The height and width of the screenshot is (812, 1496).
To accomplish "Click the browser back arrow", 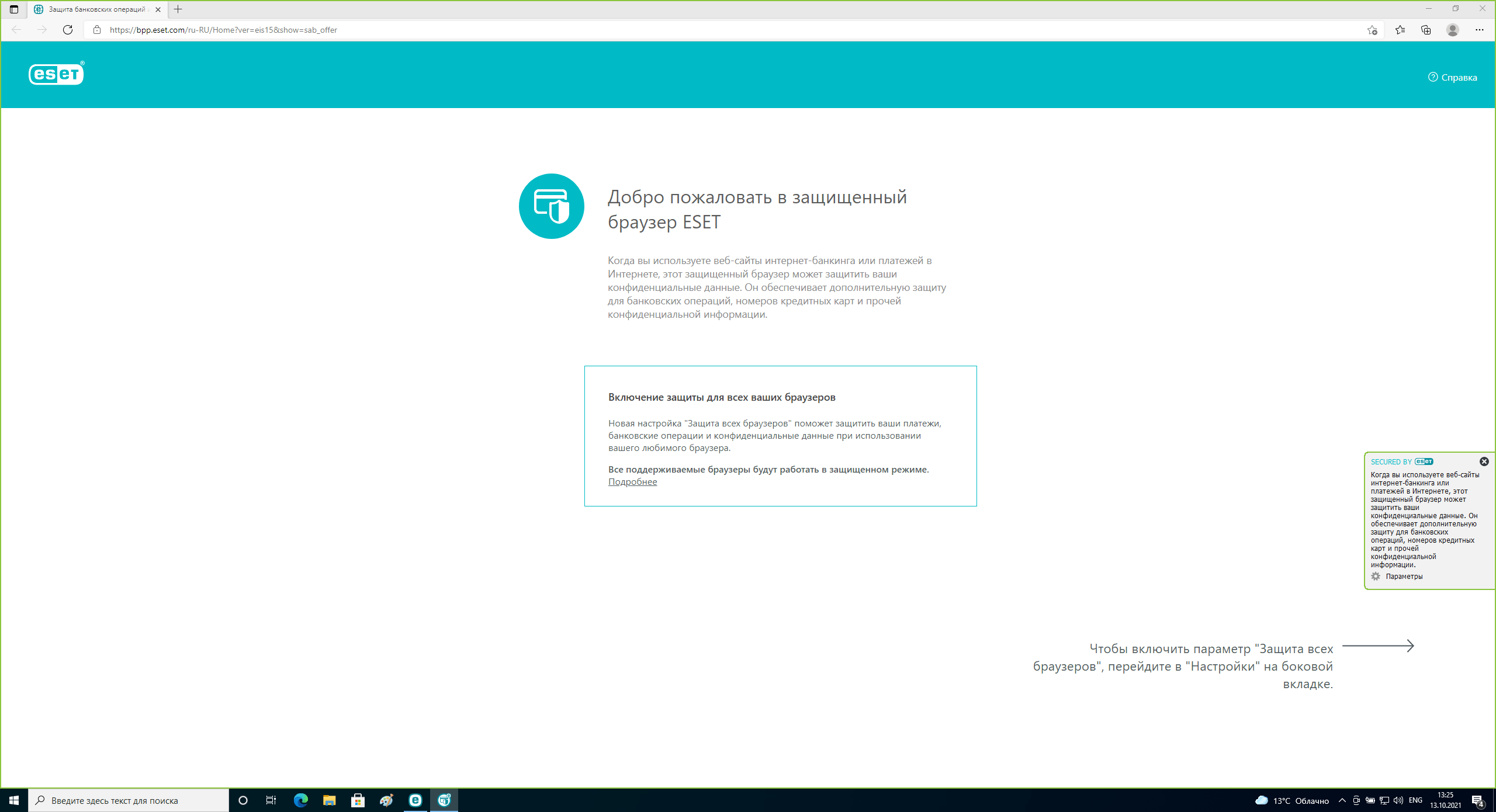I will 16,30.
